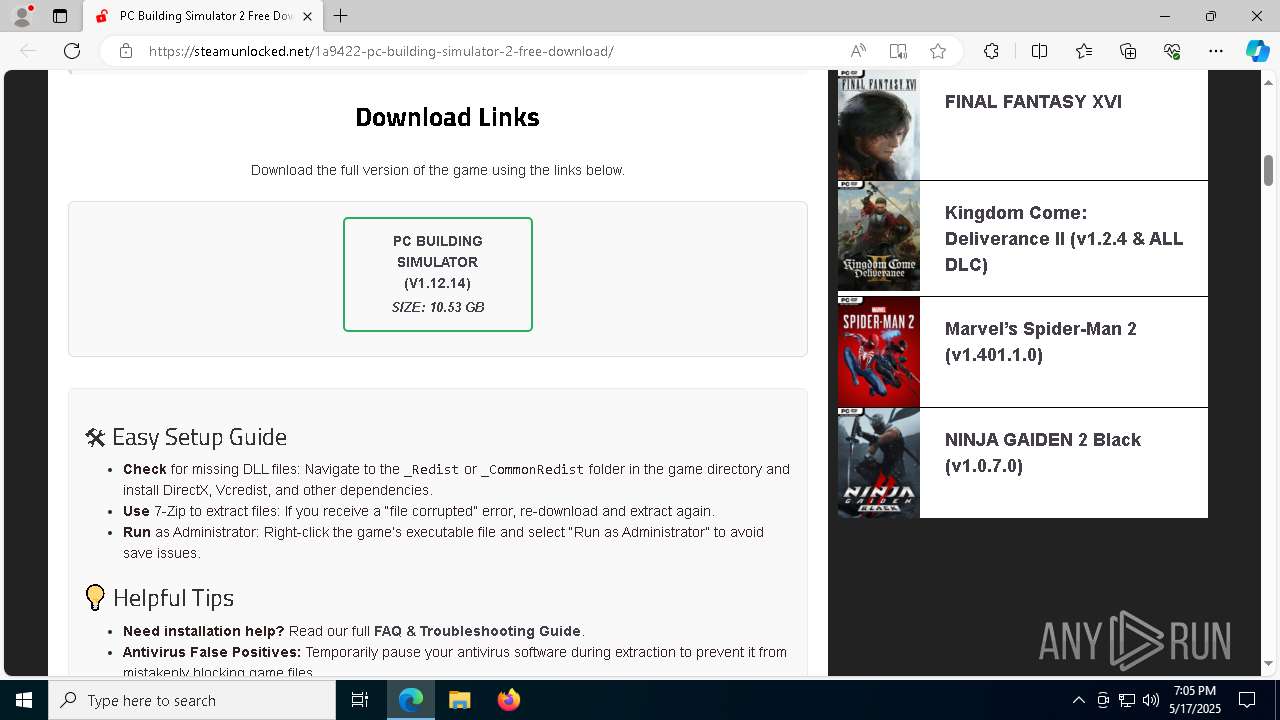Open Settings and more ellipsis menu
Screen dimensions: 1280x720
click(x=1216, y=51)
